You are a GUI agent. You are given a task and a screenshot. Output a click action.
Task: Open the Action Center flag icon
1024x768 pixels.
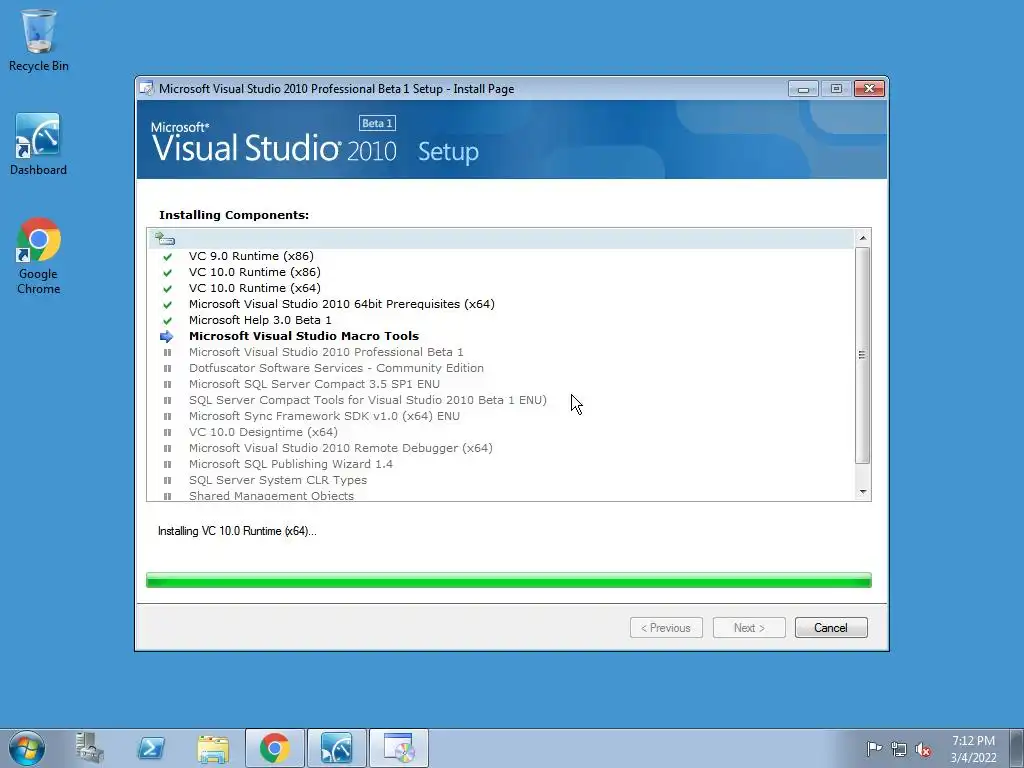873,749
